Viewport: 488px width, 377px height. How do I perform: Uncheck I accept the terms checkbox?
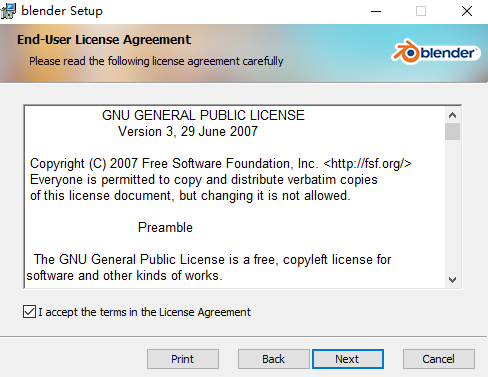tap(29, 312)
